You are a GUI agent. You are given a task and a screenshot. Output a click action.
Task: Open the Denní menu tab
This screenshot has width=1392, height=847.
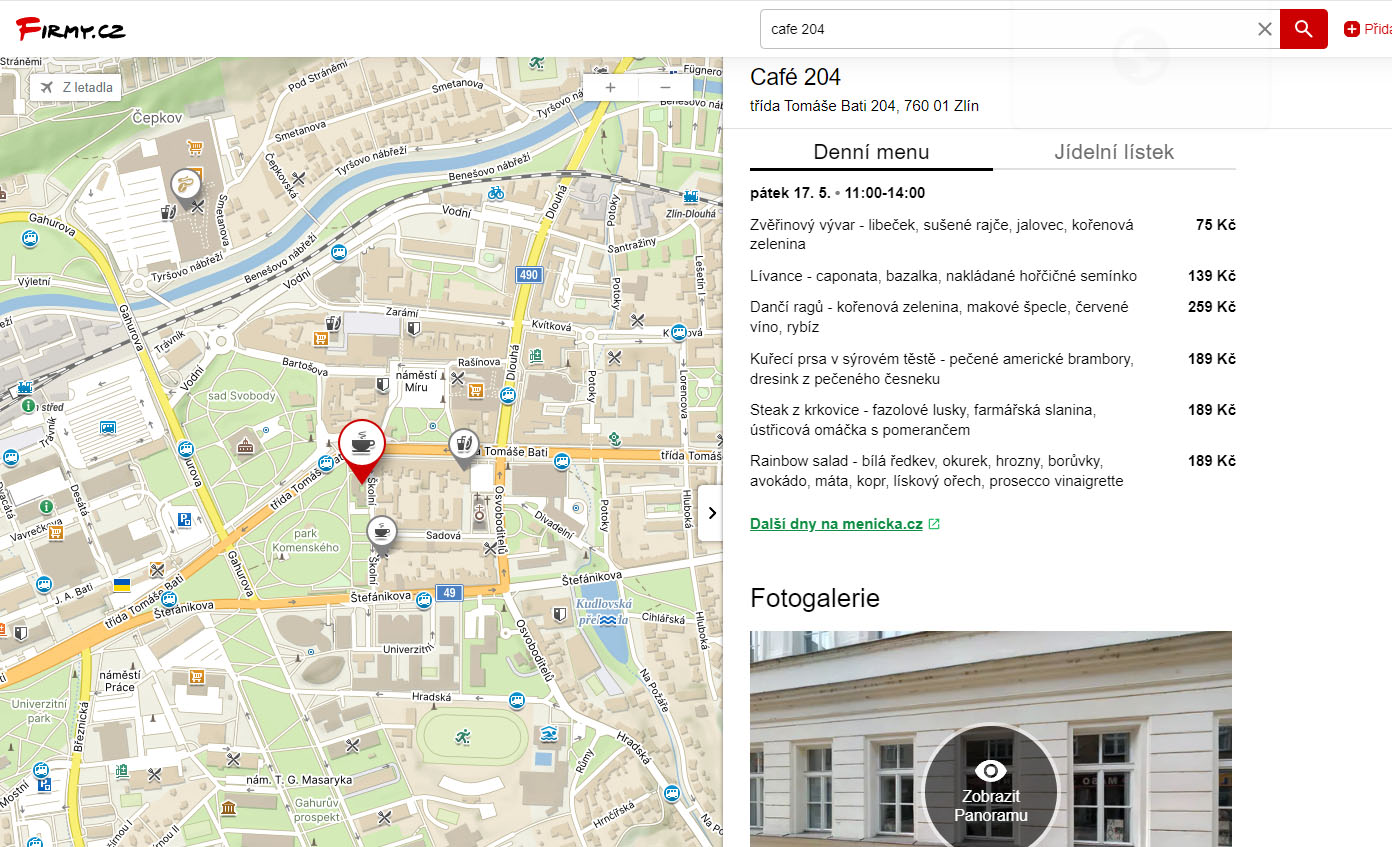tap(871, 152)
